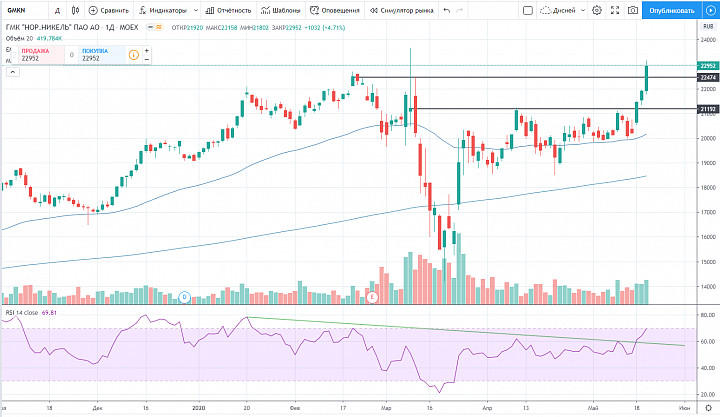Expand the Дисней layout dropdown arrow

[x=583, y=10]
